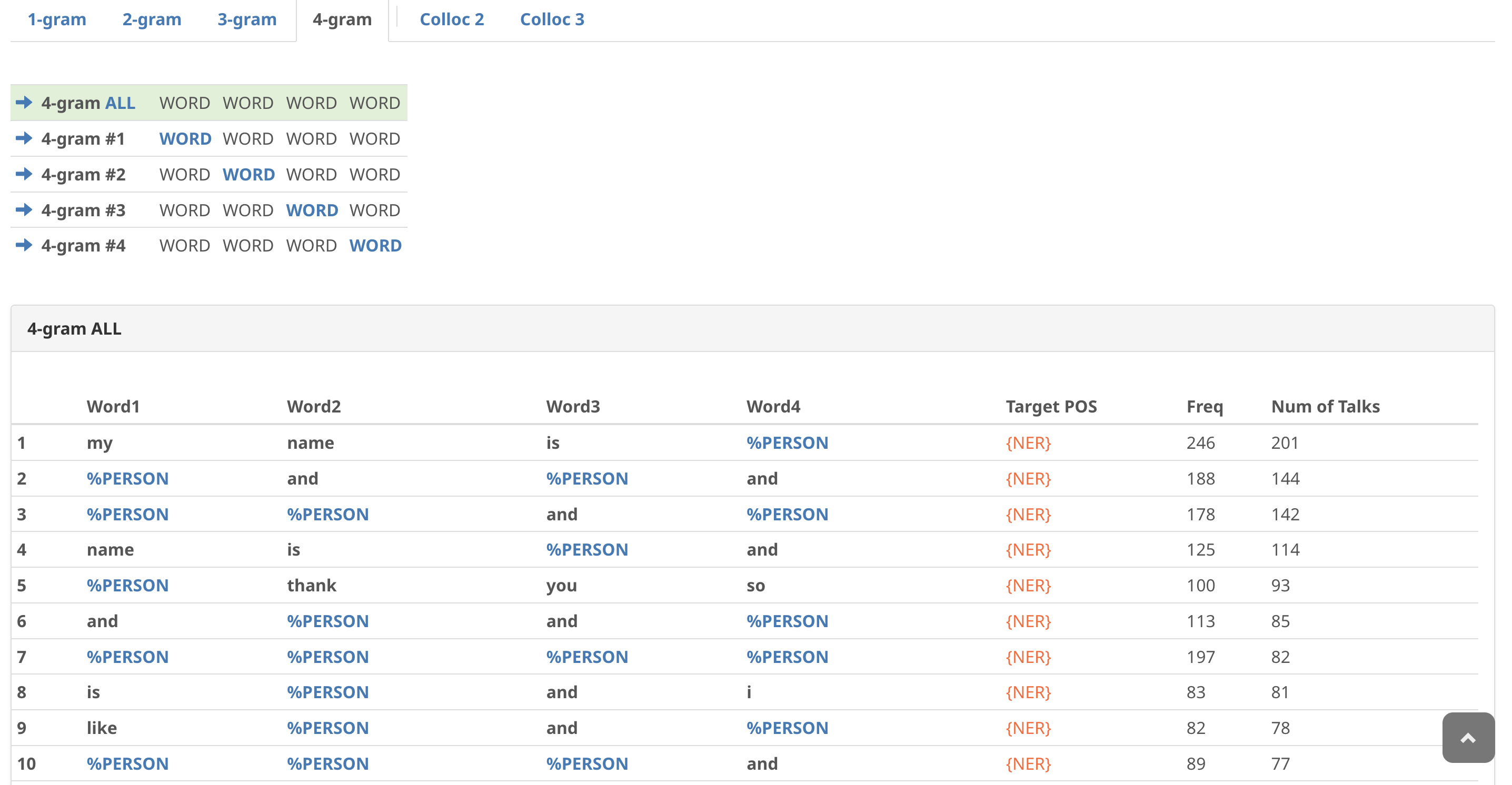Click the arrow icon beside 4-gram ALL
This screenshot has width=1512, height=785.
[x=25, y=103]
